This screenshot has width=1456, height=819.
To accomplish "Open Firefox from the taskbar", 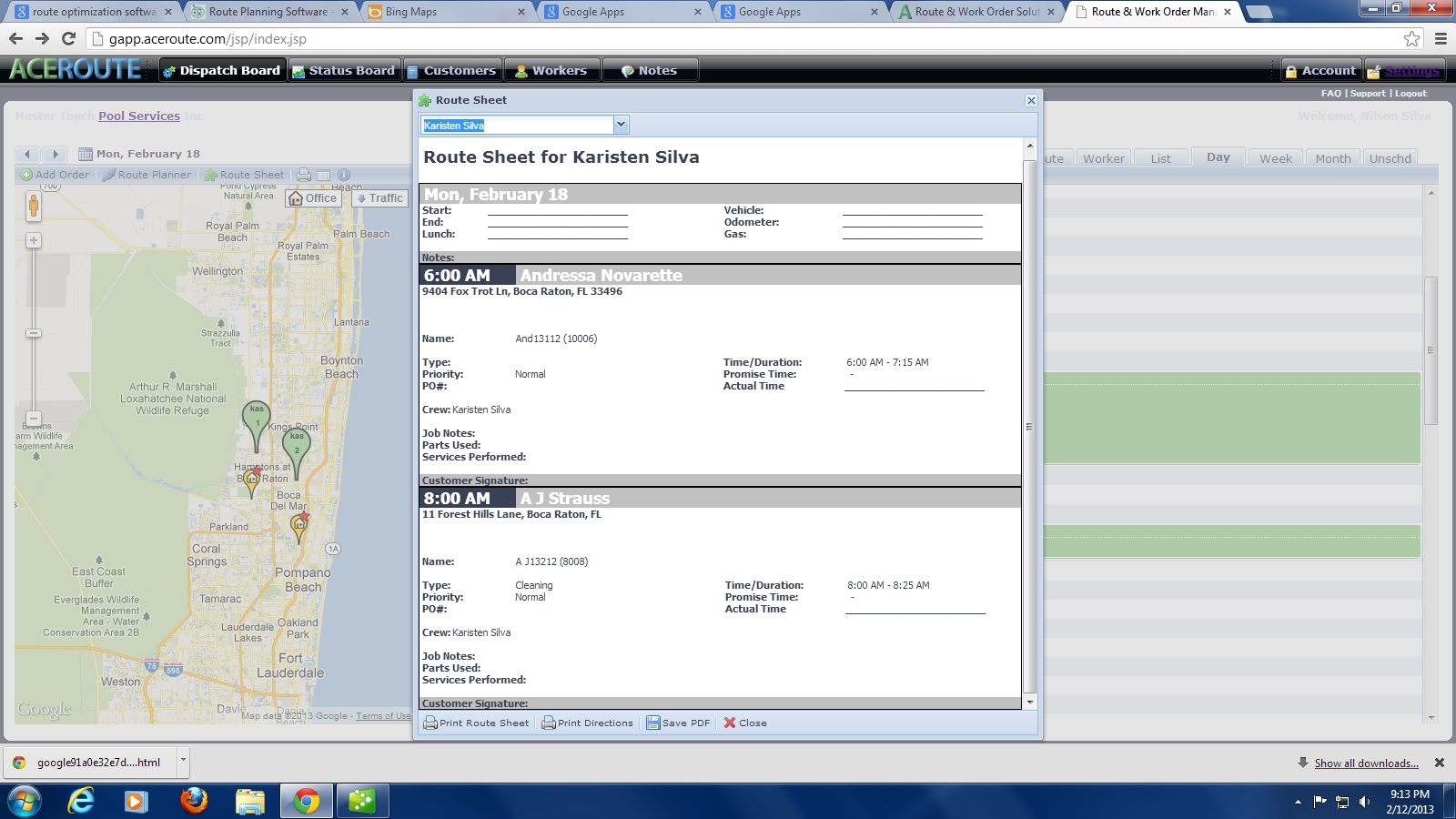I will [194, 801].
